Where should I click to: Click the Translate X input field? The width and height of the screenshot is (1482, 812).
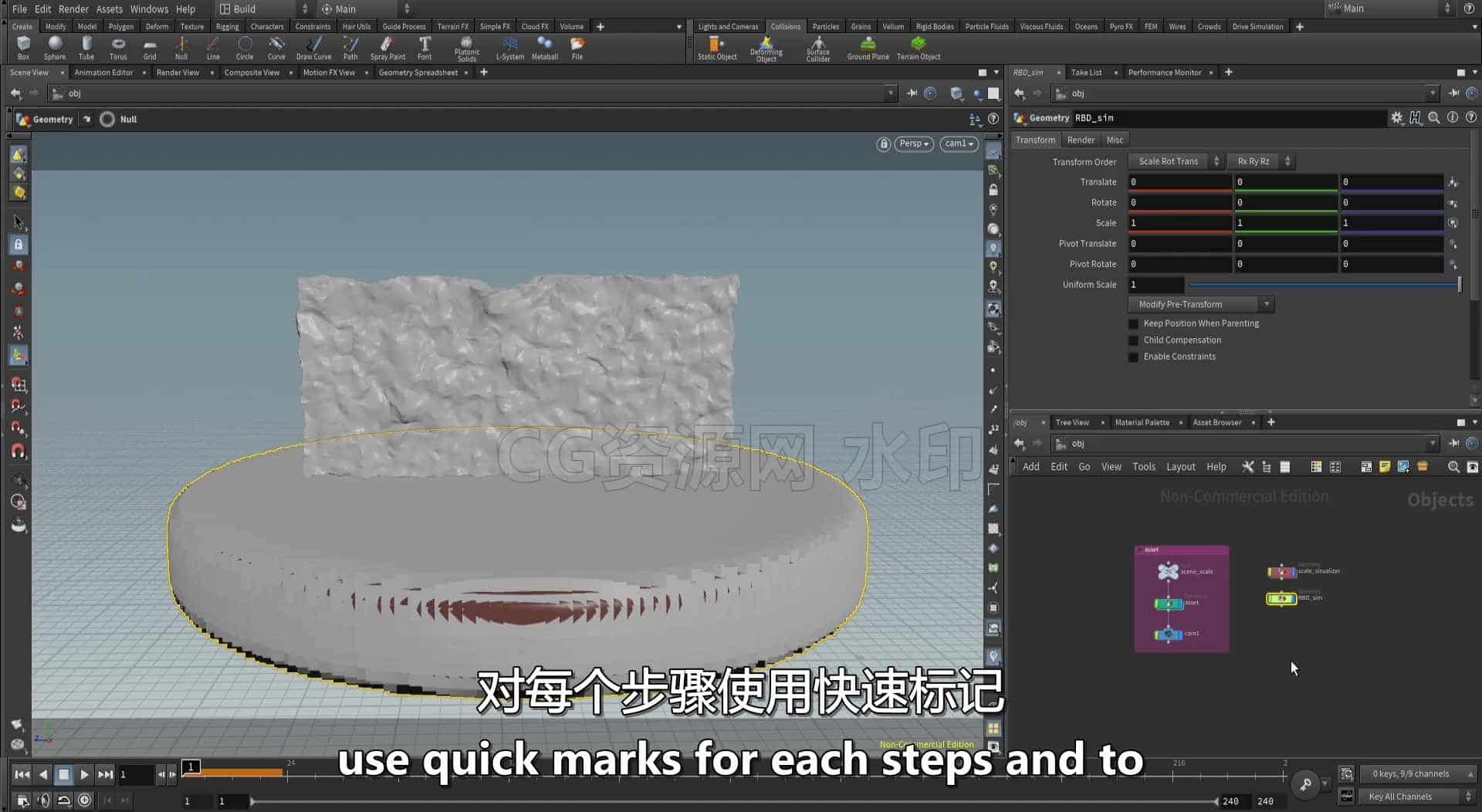point(1179,182)
